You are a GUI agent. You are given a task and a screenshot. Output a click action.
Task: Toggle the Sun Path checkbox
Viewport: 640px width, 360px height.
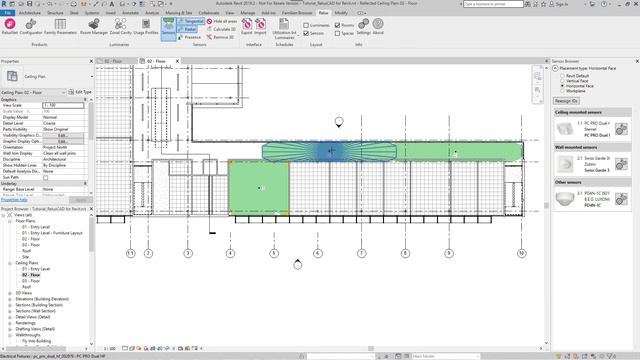pyautogui.click(x=46, y=178)
